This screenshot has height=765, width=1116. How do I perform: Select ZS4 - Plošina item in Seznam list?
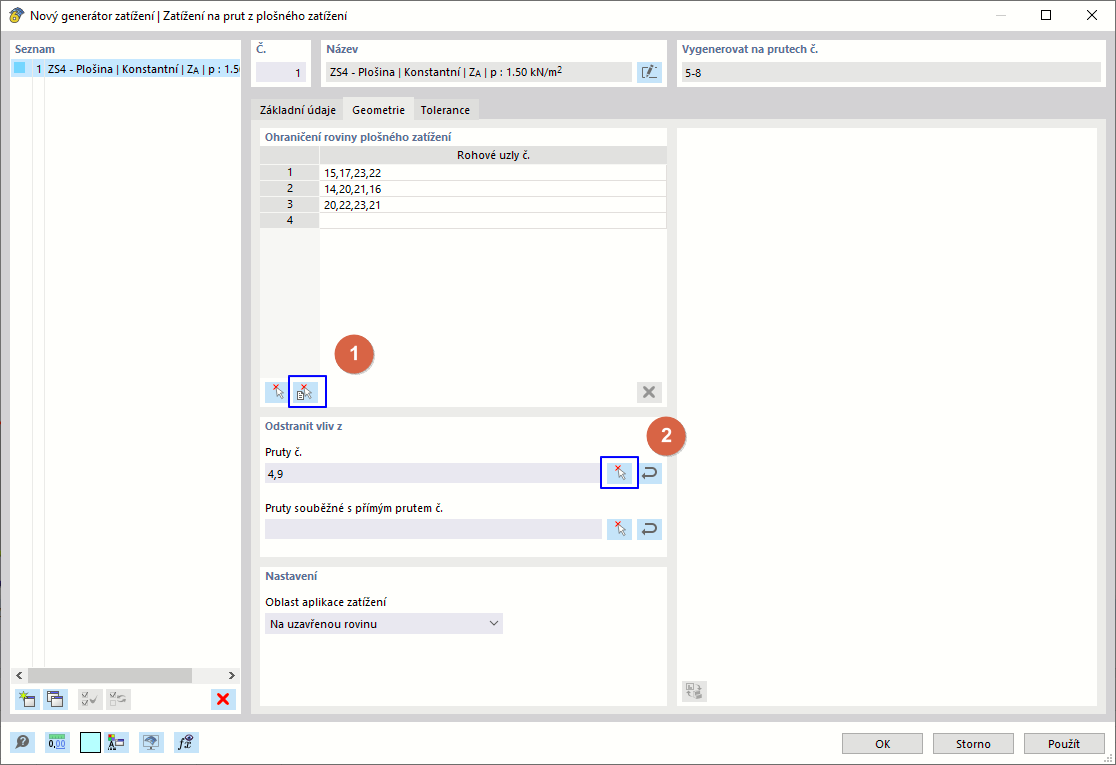pyautogui.click(x=126, y=69)
